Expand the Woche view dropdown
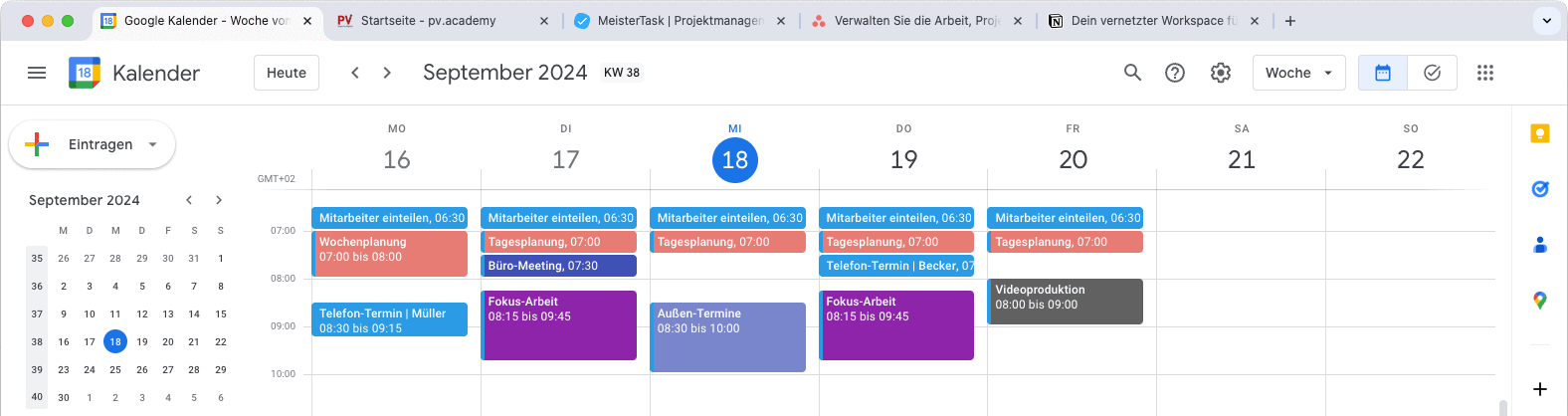Image resolution: width=1568 pixels, height=416 pixels. pyautogui.click(x=1298, y=73)
